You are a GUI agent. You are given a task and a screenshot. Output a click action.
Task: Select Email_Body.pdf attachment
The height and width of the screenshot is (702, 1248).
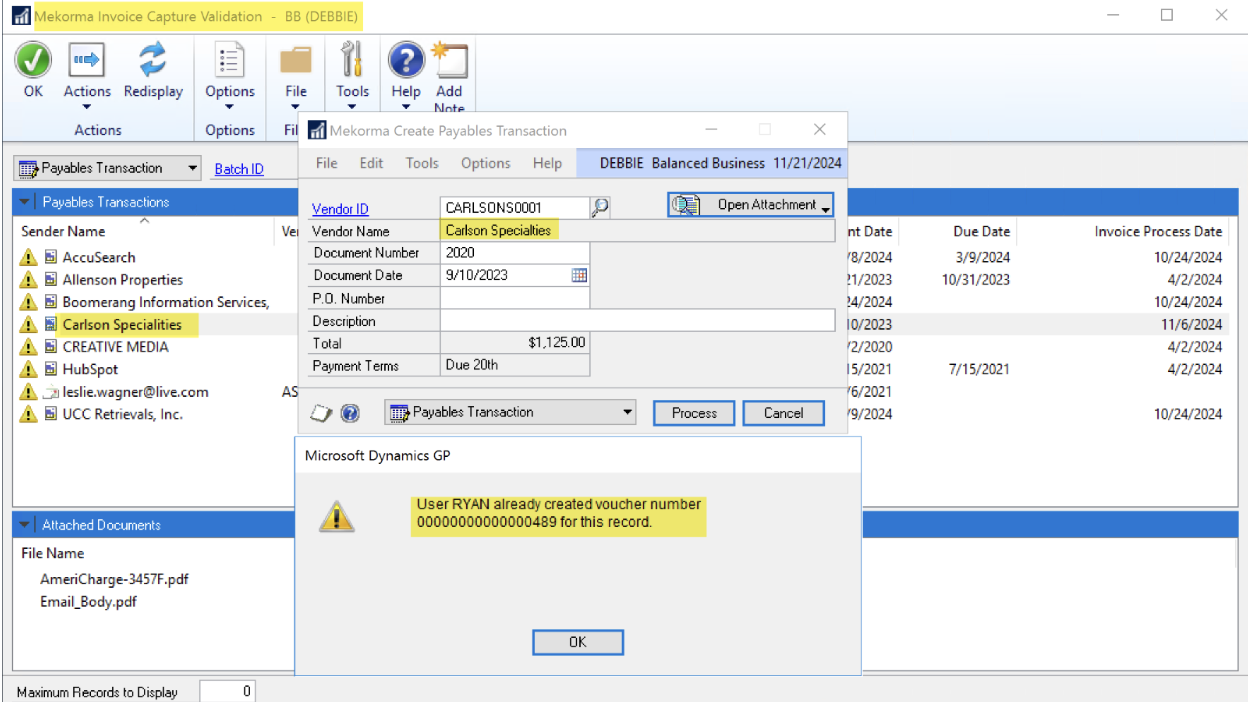pos(88,602)
